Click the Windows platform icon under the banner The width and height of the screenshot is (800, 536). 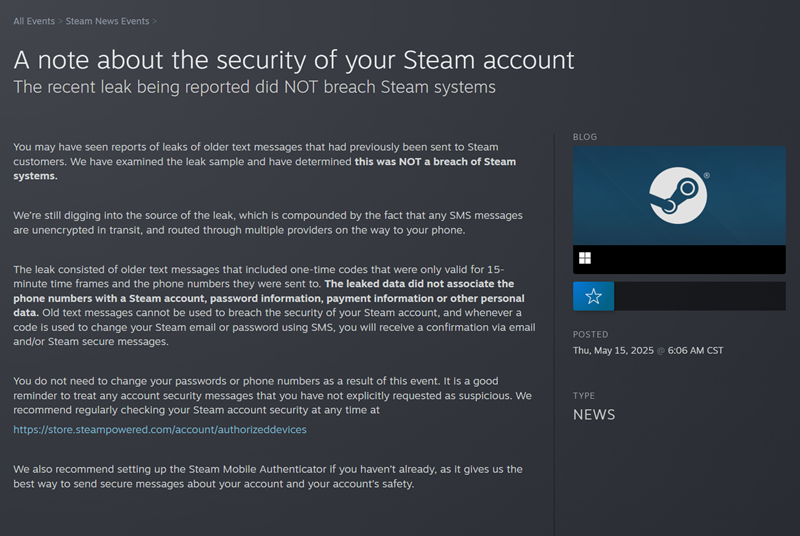coord(585,259)
